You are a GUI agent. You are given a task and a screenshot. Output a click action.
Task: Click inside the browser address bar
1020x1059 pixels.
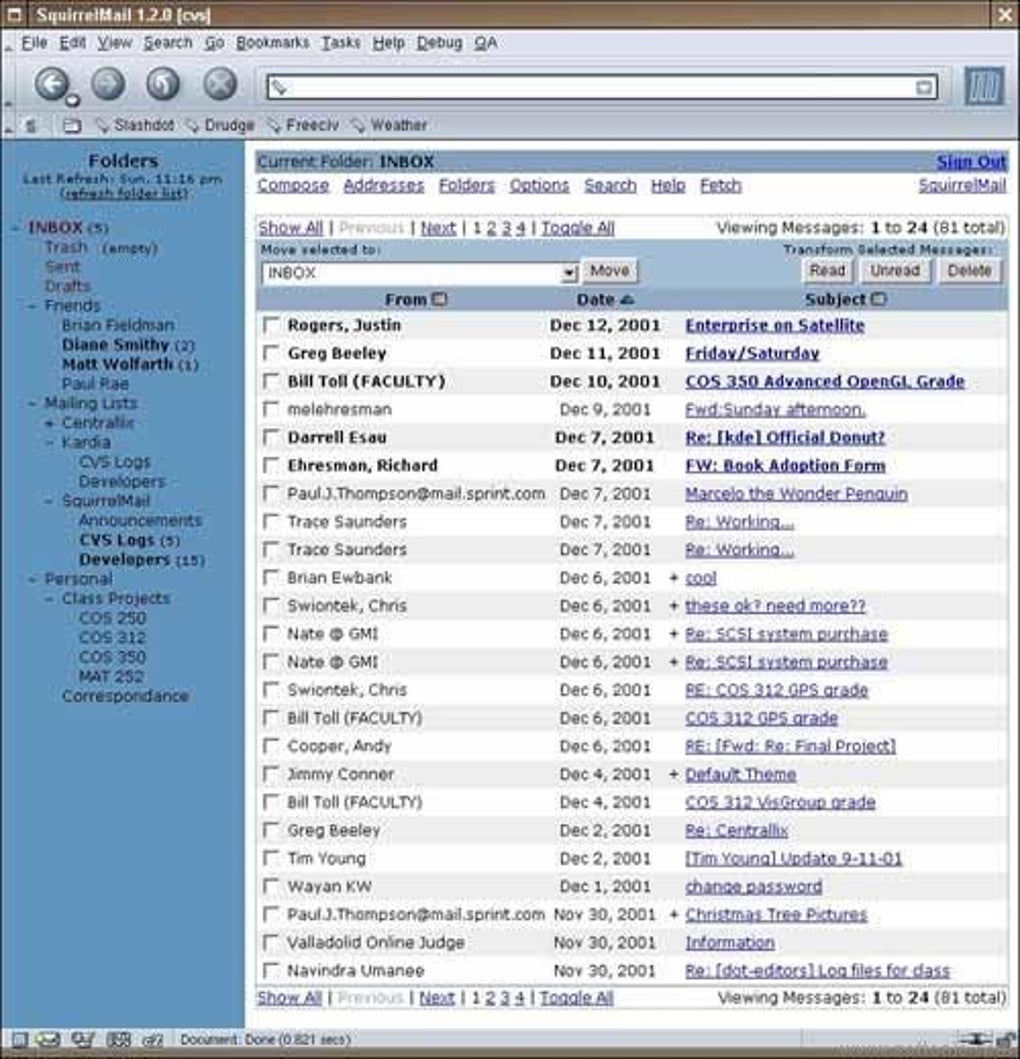coord(600,86)
